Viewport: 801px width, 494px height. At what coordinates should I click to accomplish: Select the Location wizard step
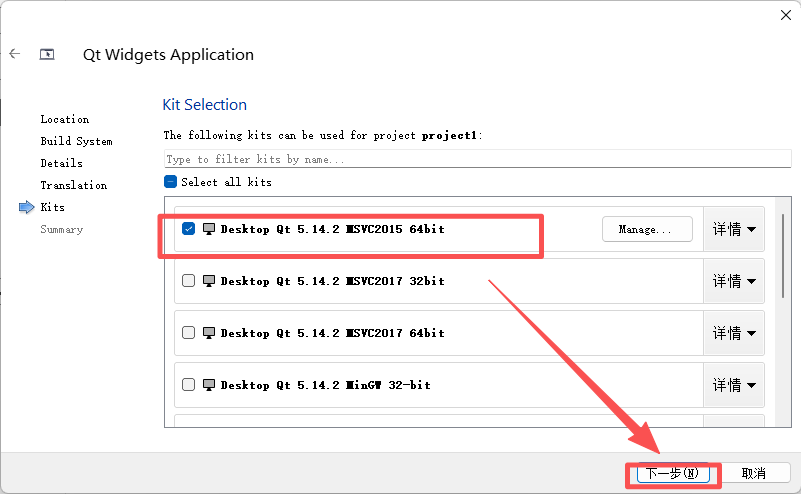(x=65, y=119)
